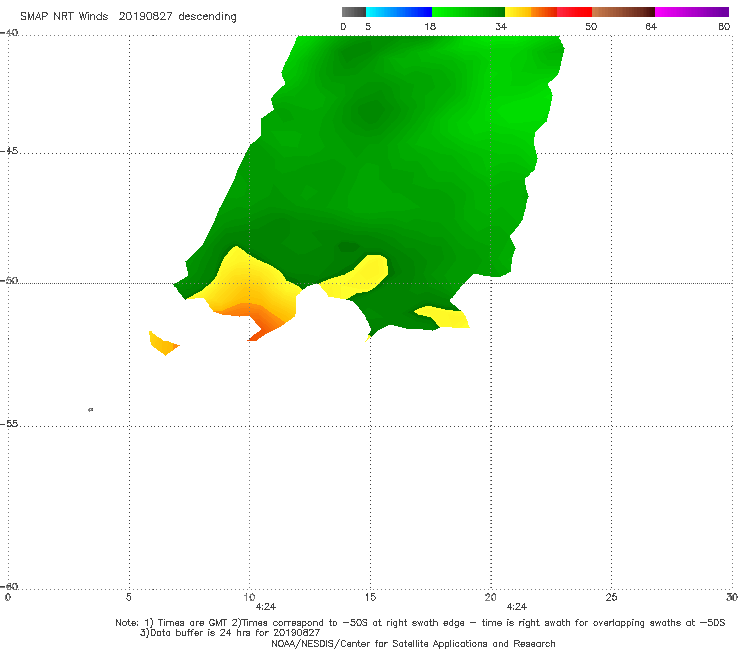740x650 pixels.
Task: Click the color bar label "34"
Action: (501, 27)
